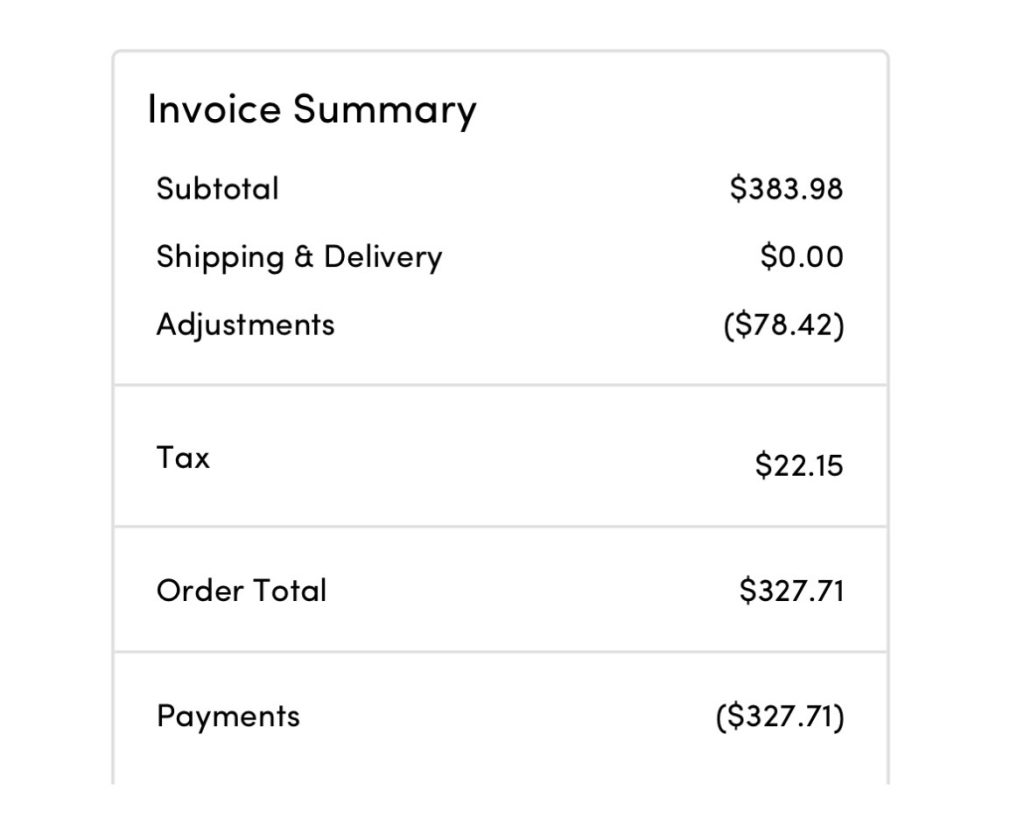
Task: Click the Tax label
Action: click(183, 457)
